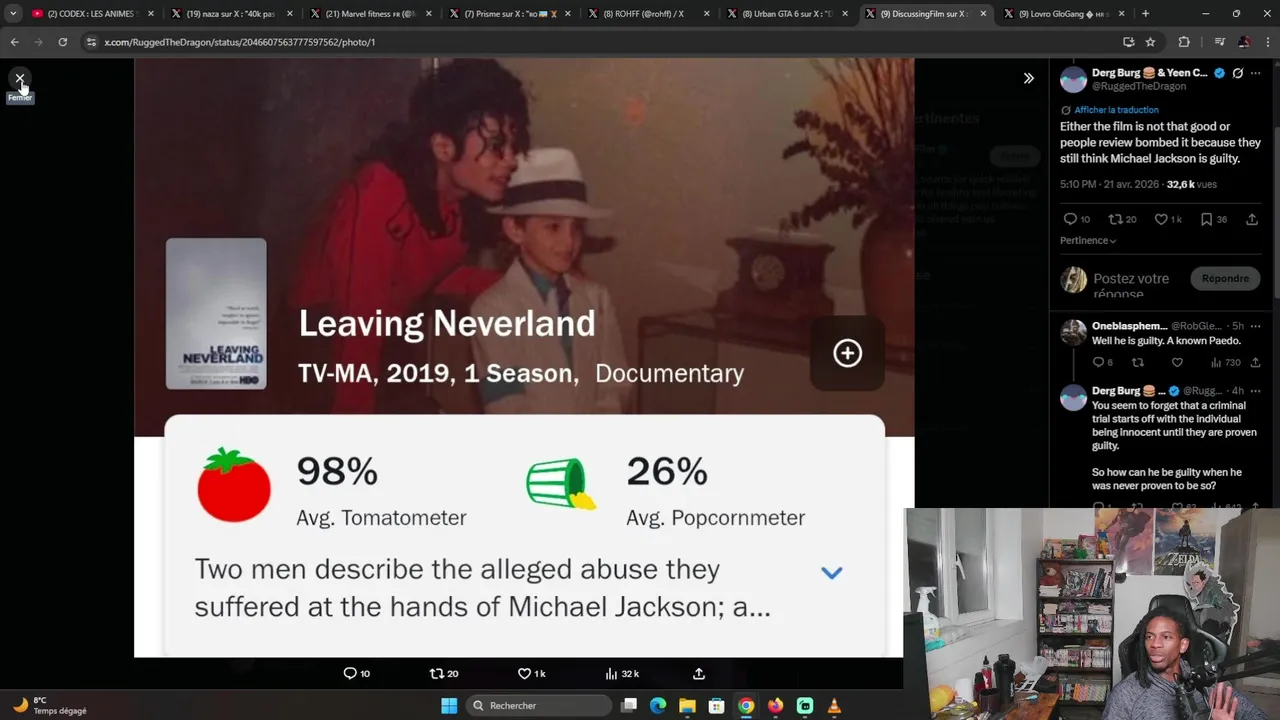Switch to CODEX : LES ANIMES tab

(91, 14)
